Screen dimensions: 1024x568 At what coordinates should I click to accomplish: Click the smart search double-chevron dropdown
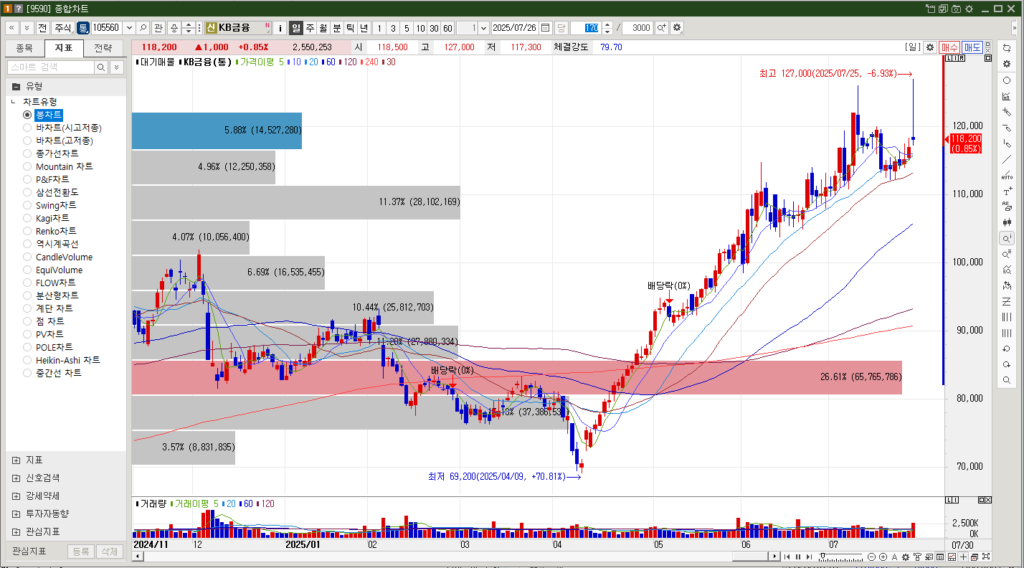coord(116,67)
